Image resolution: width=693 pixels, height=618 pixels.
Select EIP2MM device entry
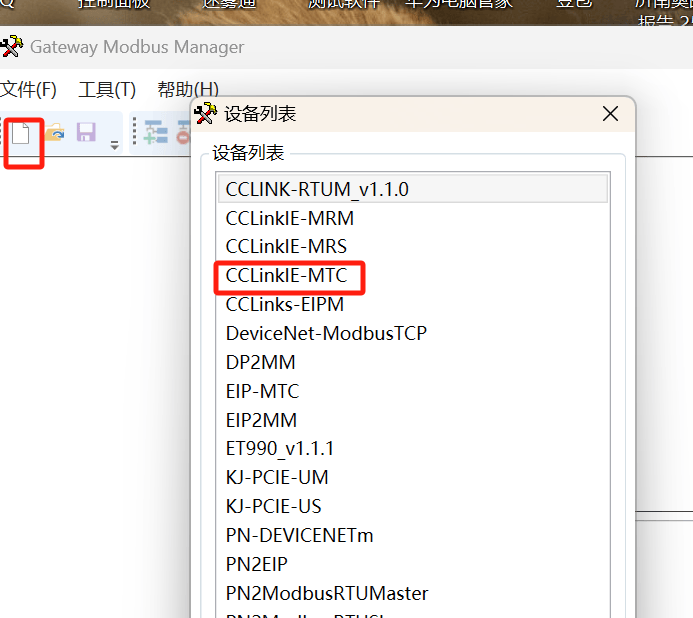[x=413, y=420]
